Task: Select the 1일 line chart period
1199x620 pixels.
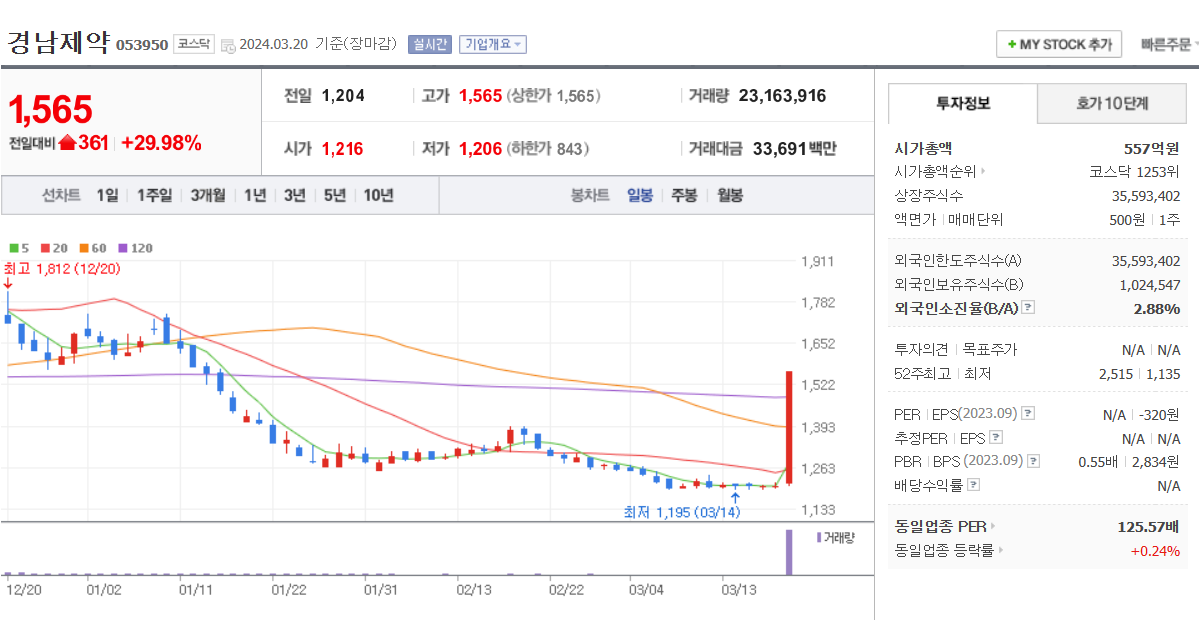Action: pyautogui.click(x=107, y=196)
